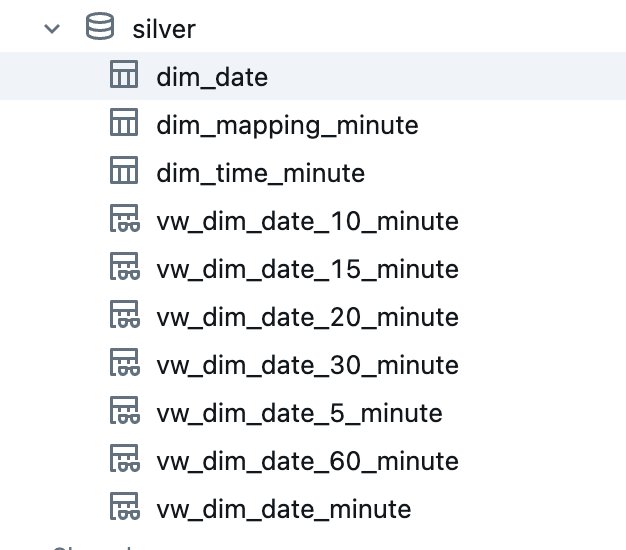Screen dimensions: 626x550
Task: Open the vw_dim_date_30_minute view
Action: [x=307, y=365]
